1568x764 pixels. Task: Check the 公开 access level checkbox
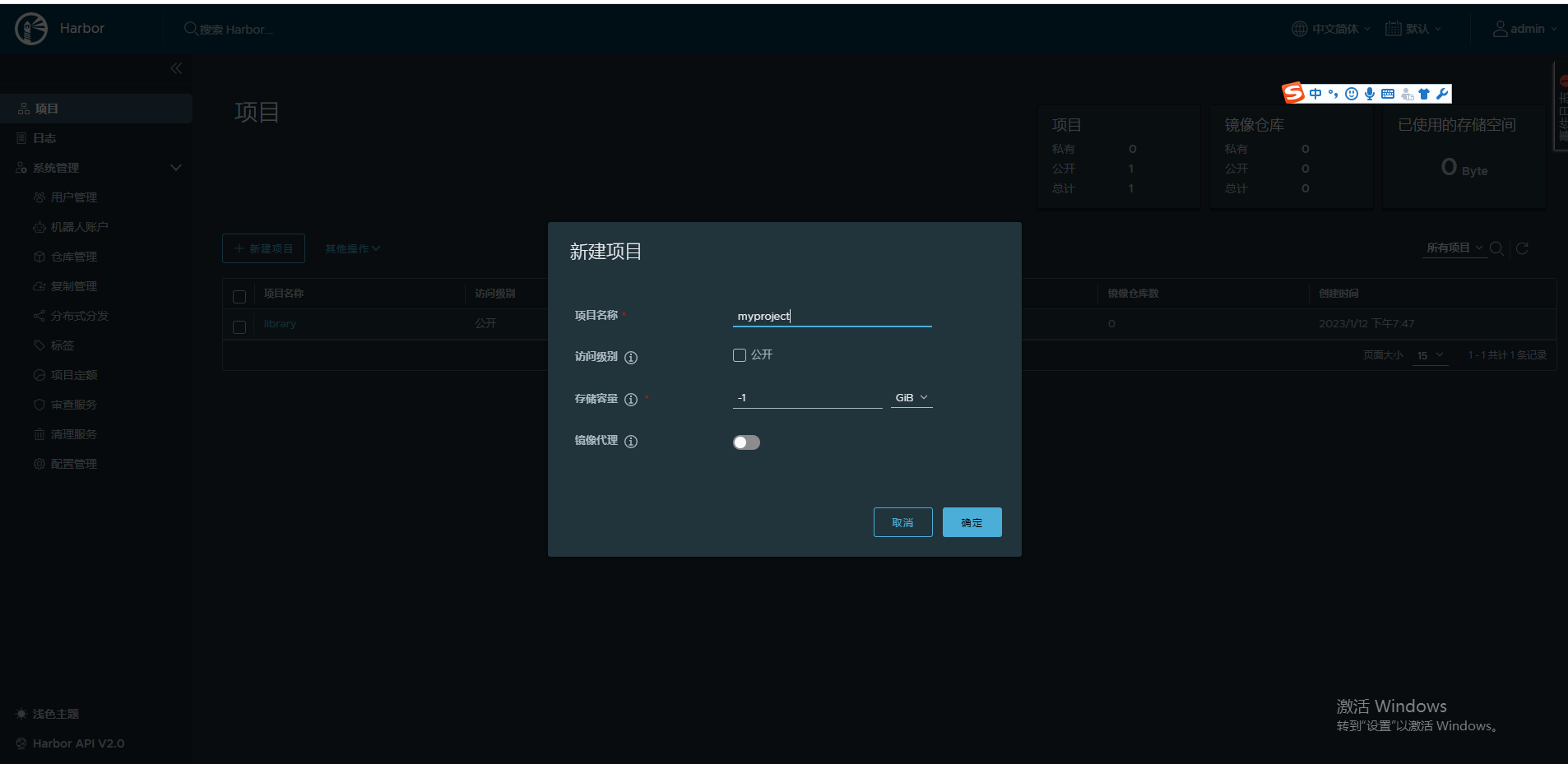(x=740, y=355)
